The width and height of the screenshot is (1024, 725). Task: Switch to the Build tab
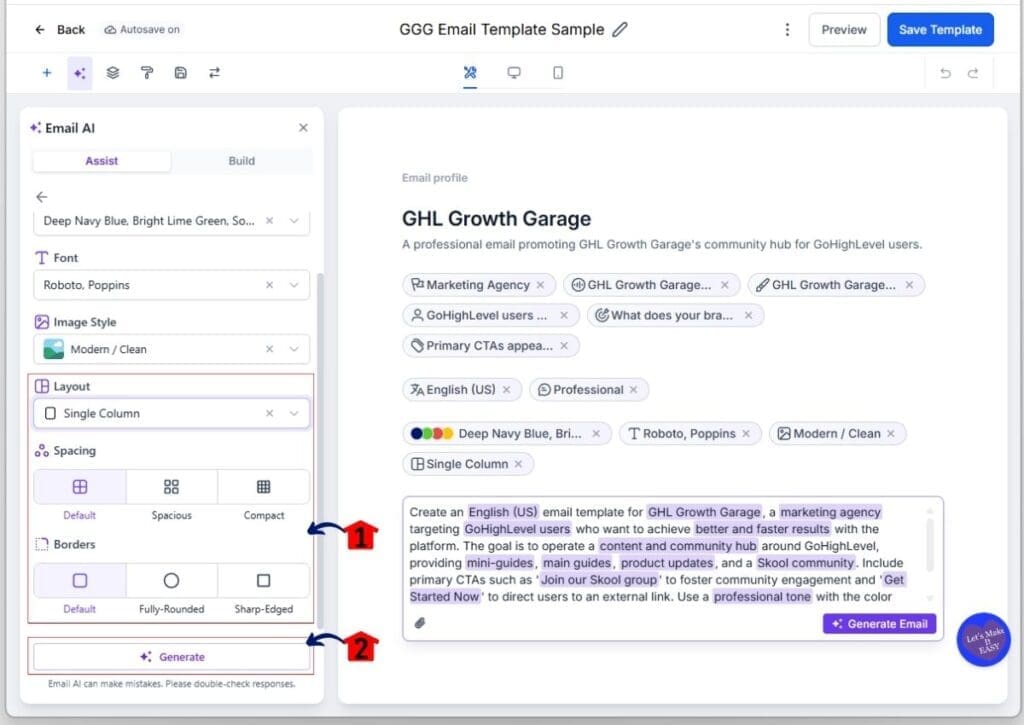(241, 160)
